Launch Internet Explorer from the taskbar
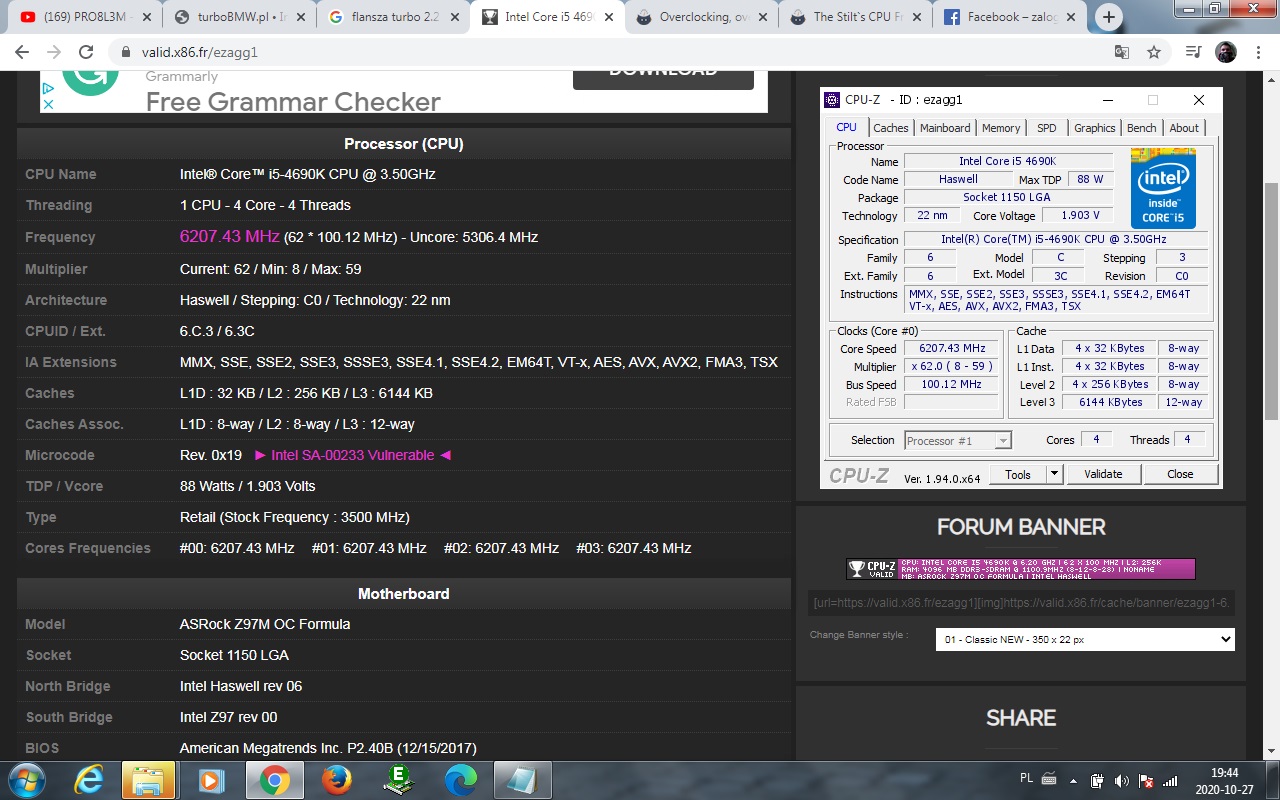Viewport: 1280px width, 800px height. point(87,780)
